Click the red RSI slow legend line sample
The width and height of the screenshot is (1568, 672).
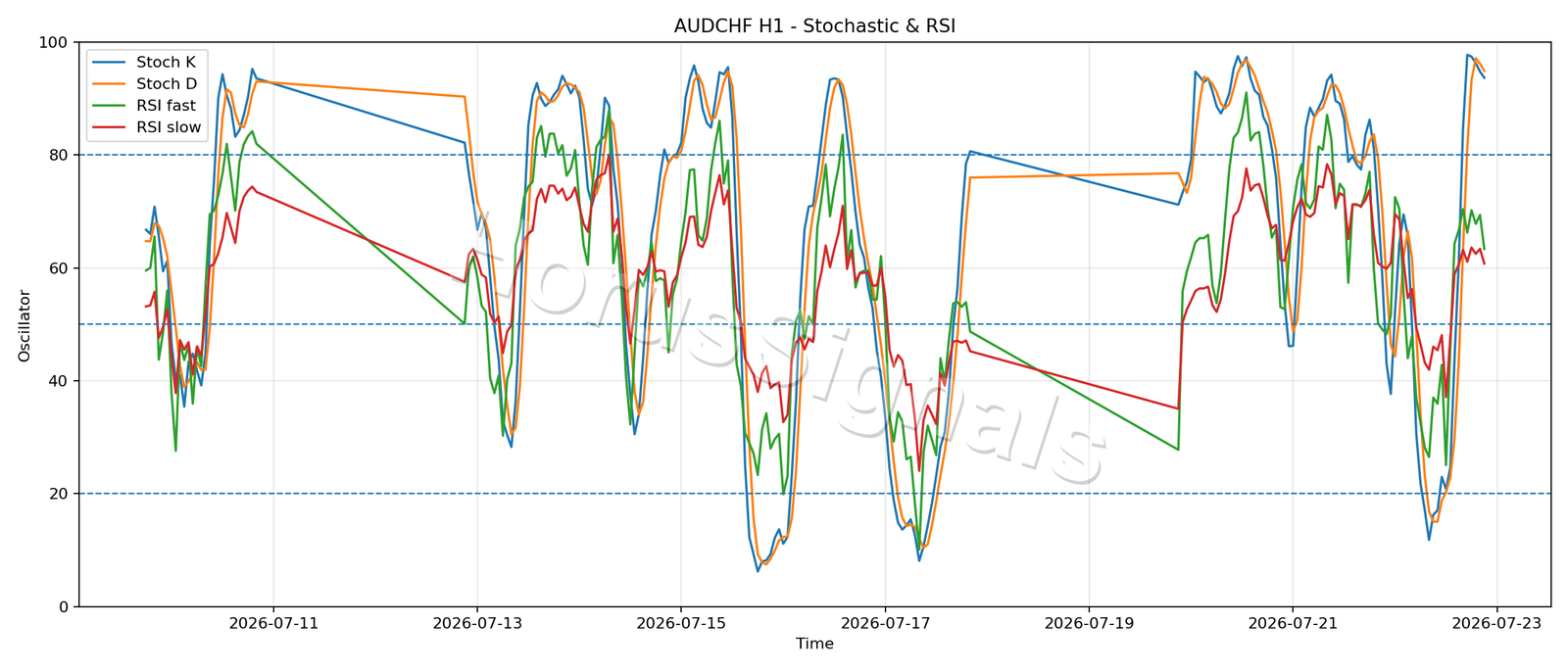pyautogui.click(x=109, y=127)
